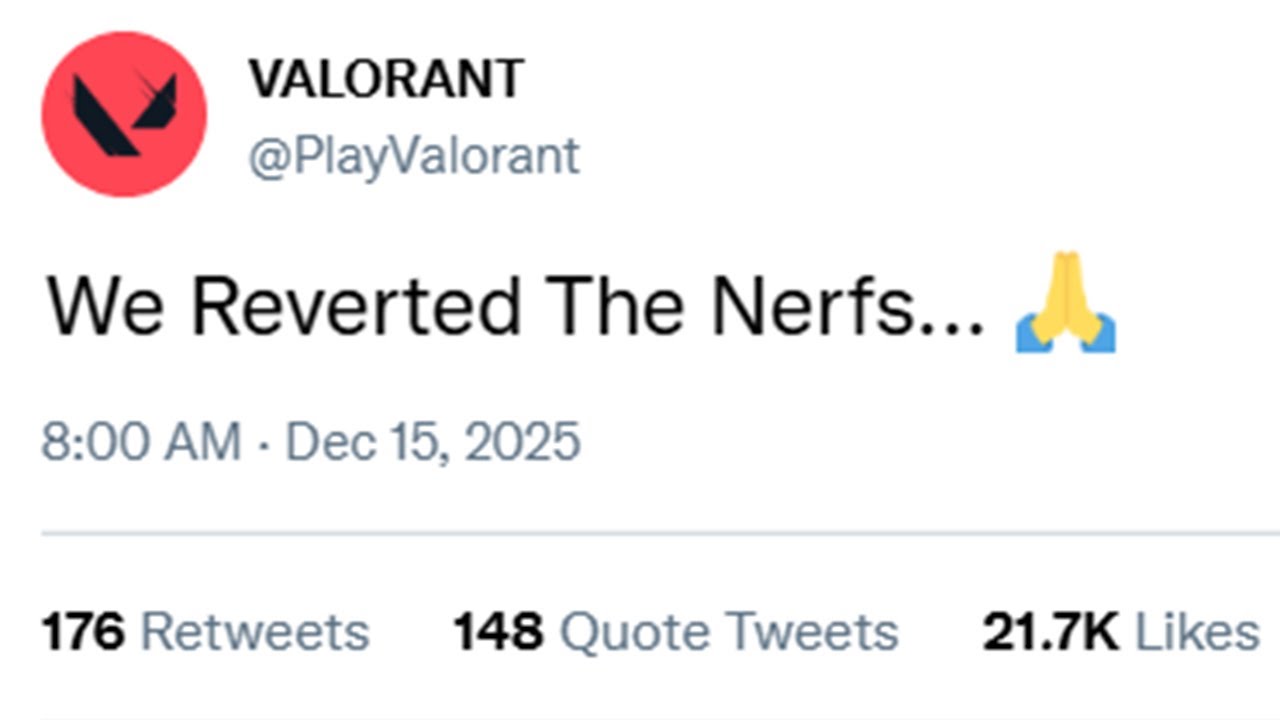Select the "Quote Tweets" label
The width and height of the screenshot is (1280, 720).
[x=728, y=632]
